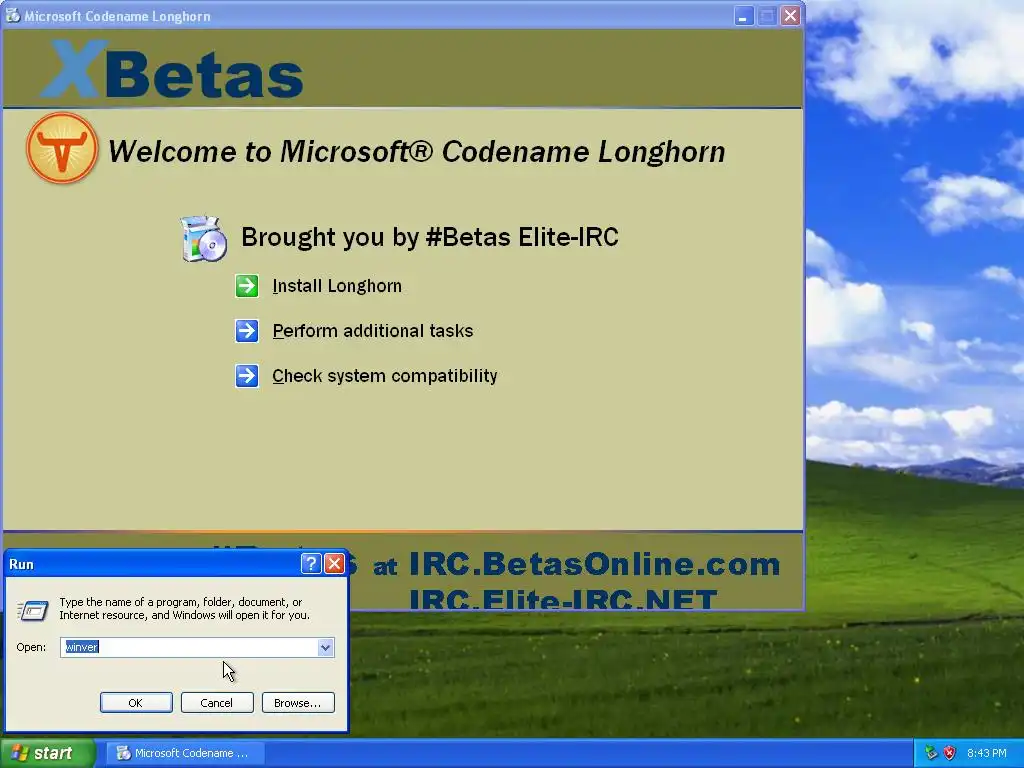Click Cancel in the Run dialog
This screenshot has width=1024, height=768.
pos(217,703)
